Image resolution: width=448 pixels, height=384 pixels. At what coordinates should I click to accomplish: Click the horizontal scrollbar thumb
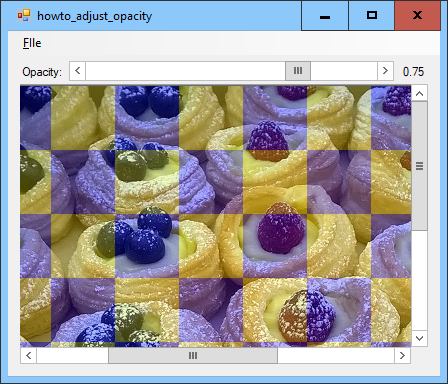(193, 355)
